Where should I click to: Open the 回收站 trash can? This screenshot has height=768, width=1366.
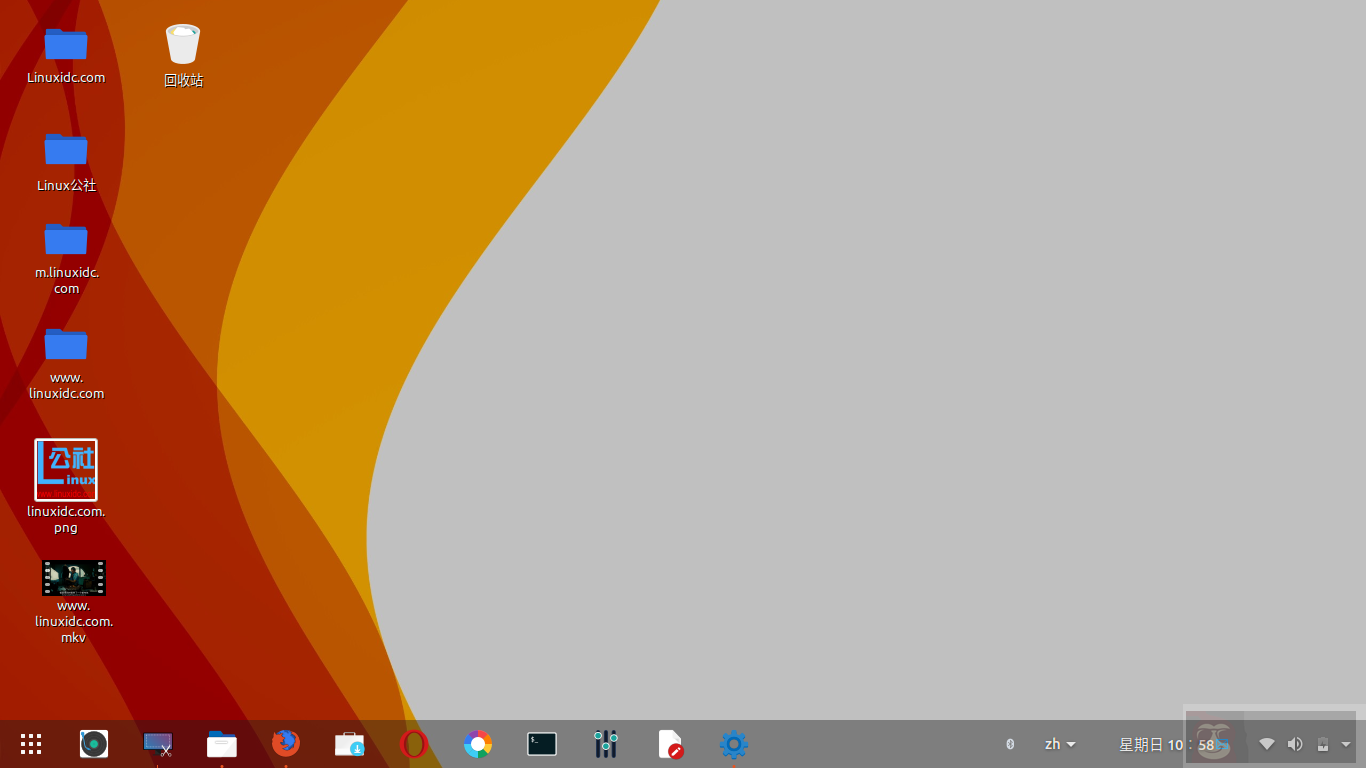click(x=183, y=45)
